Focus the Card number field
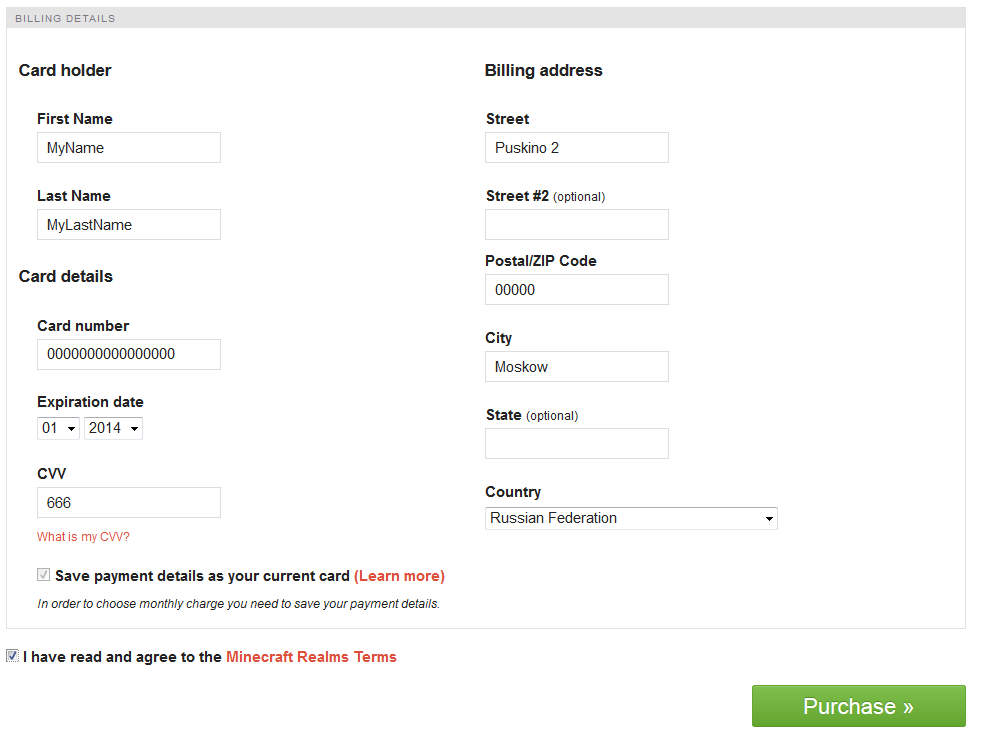Image resolution: width=984 pixels, height=738 pixels. [128, 355]
